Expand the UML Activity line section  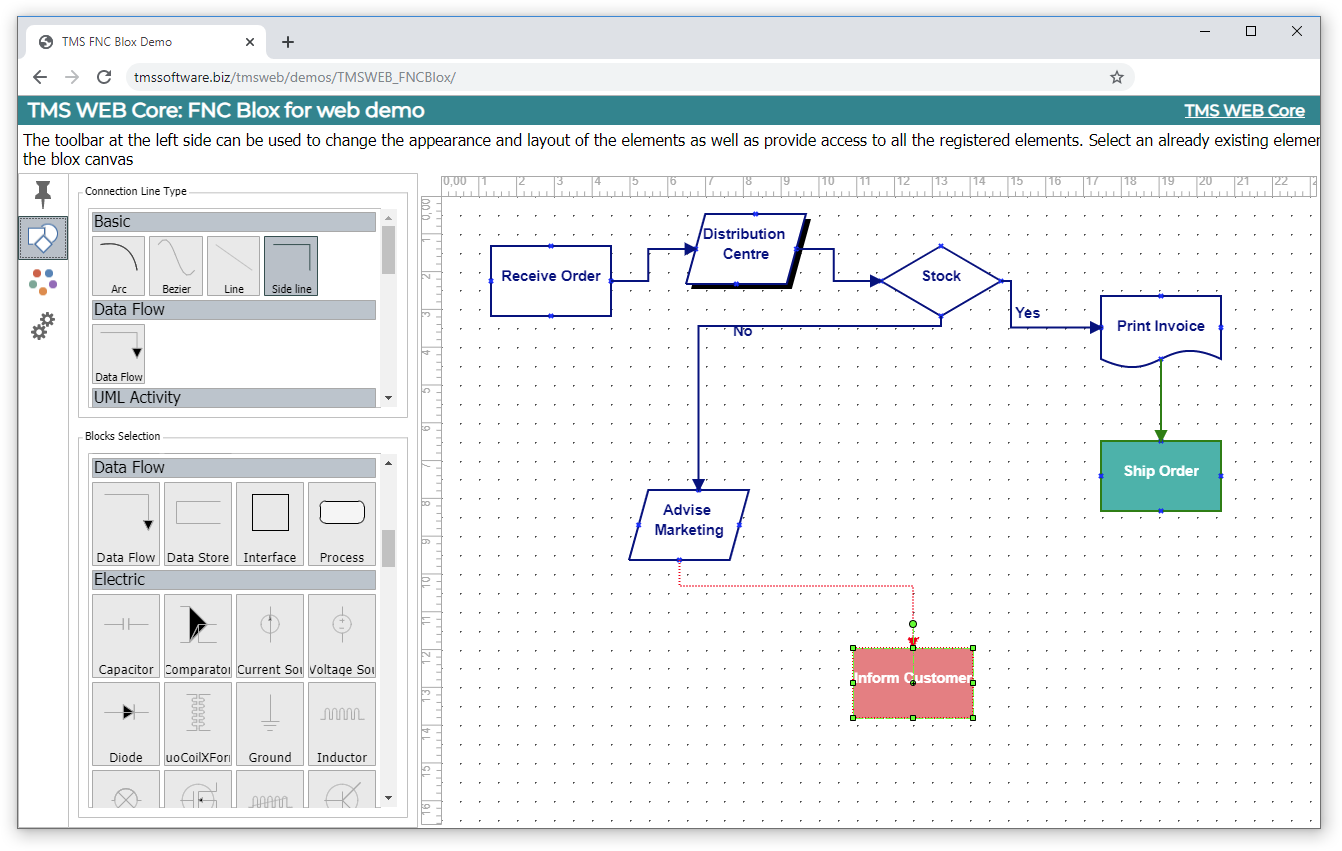pyautogui.click(x=233, y=397)
